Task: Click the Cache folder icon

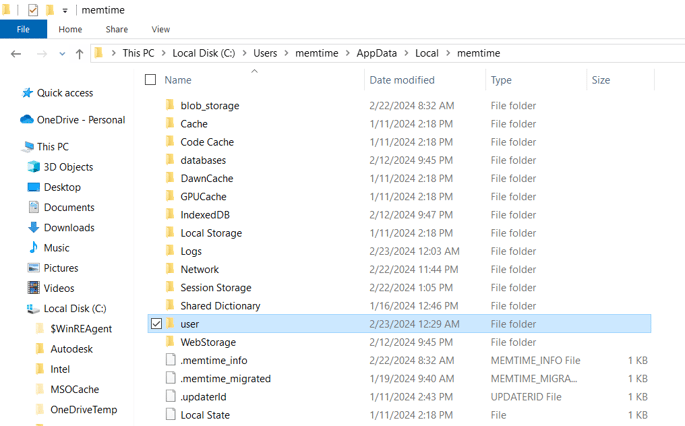Action: click(x=170, y=123)
